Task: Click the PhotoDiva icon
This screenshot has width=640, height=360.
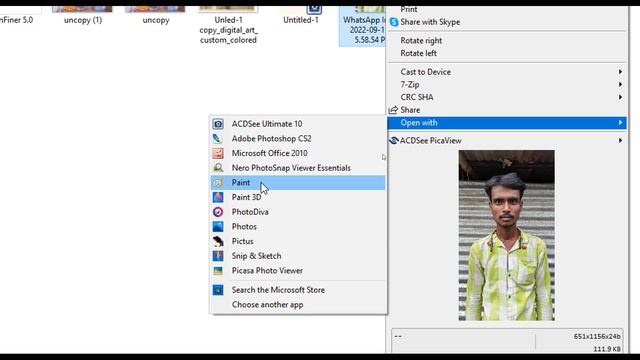Action: [x=218, y=212]
